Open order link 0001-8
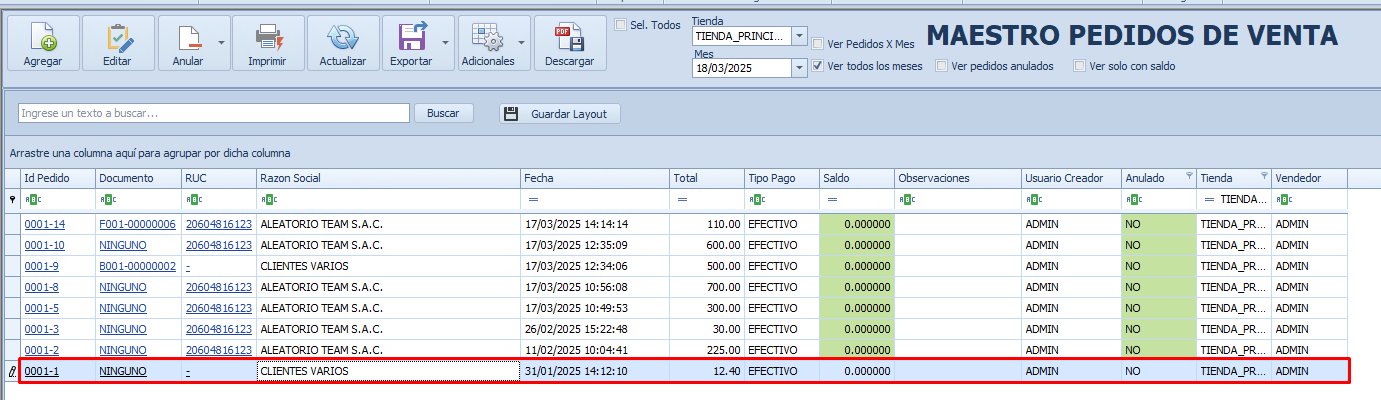 pyautogui.click(x=42, y=287)
